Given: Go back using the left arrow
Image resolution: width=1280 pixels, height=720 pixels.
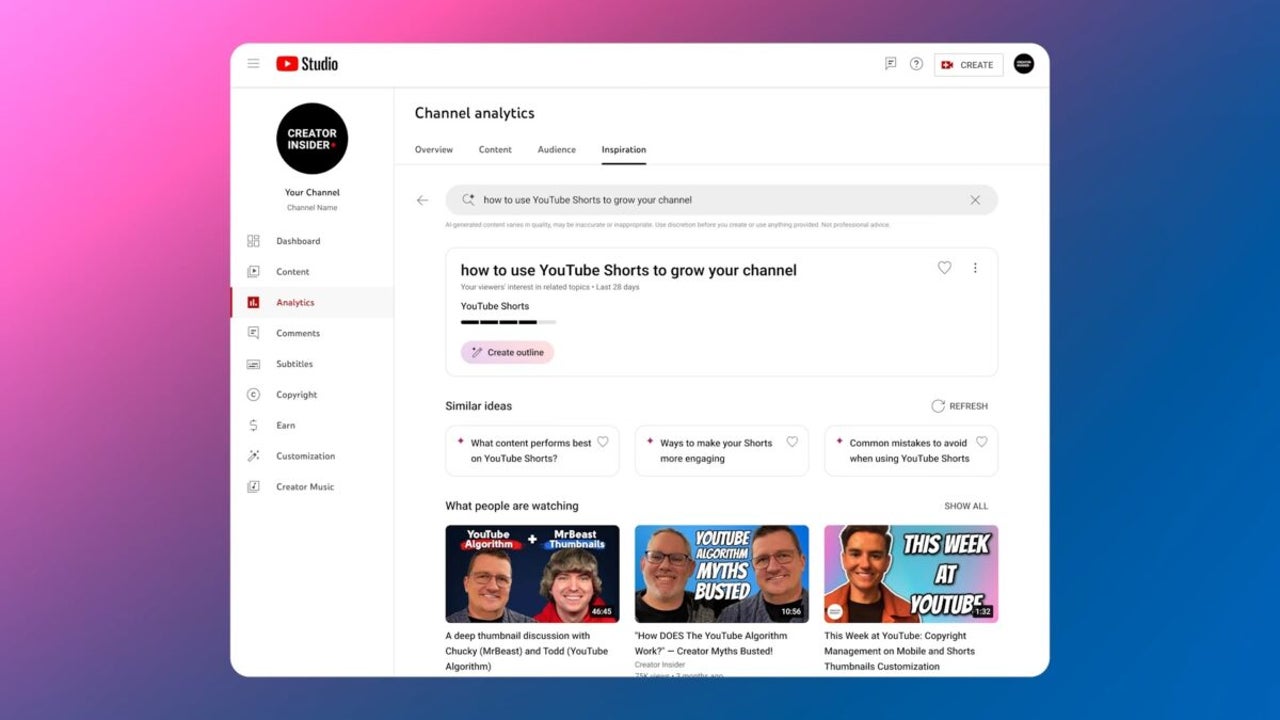Looking at the screenshot, I should click(422, 200).
